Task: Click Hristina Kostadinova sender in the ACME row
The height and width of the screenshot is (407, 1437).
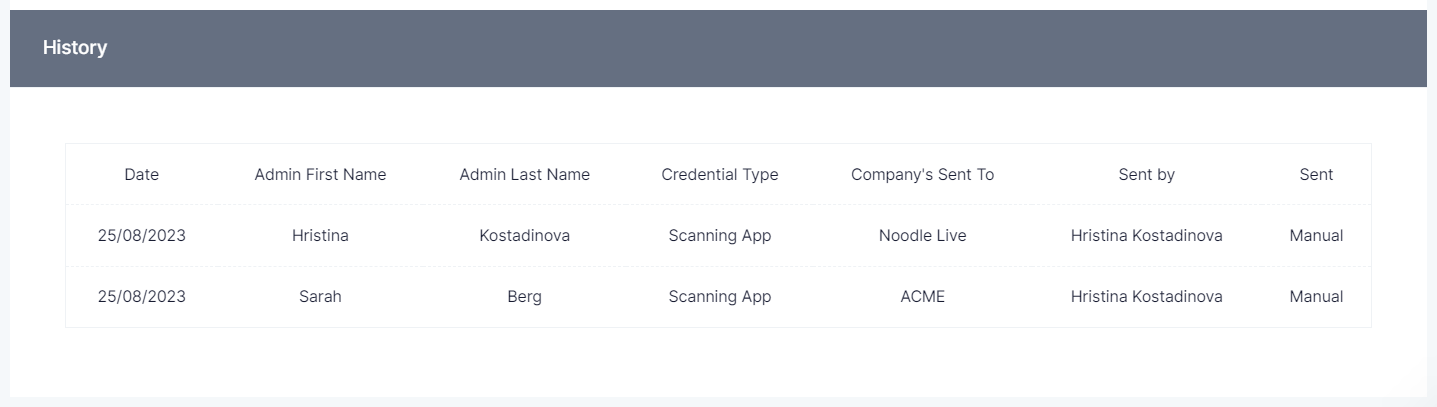Action: (x=1146, y=297)
